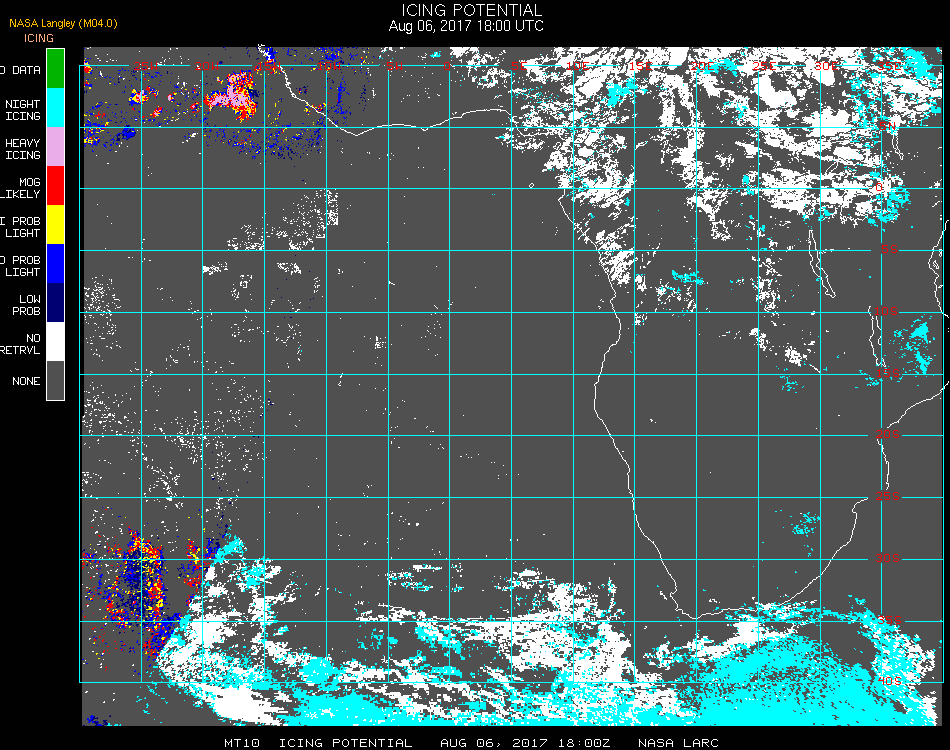This screenshot has height=750, width=950.
Task: Click the NIGHT ICING legend label
Action: point(22,110)
